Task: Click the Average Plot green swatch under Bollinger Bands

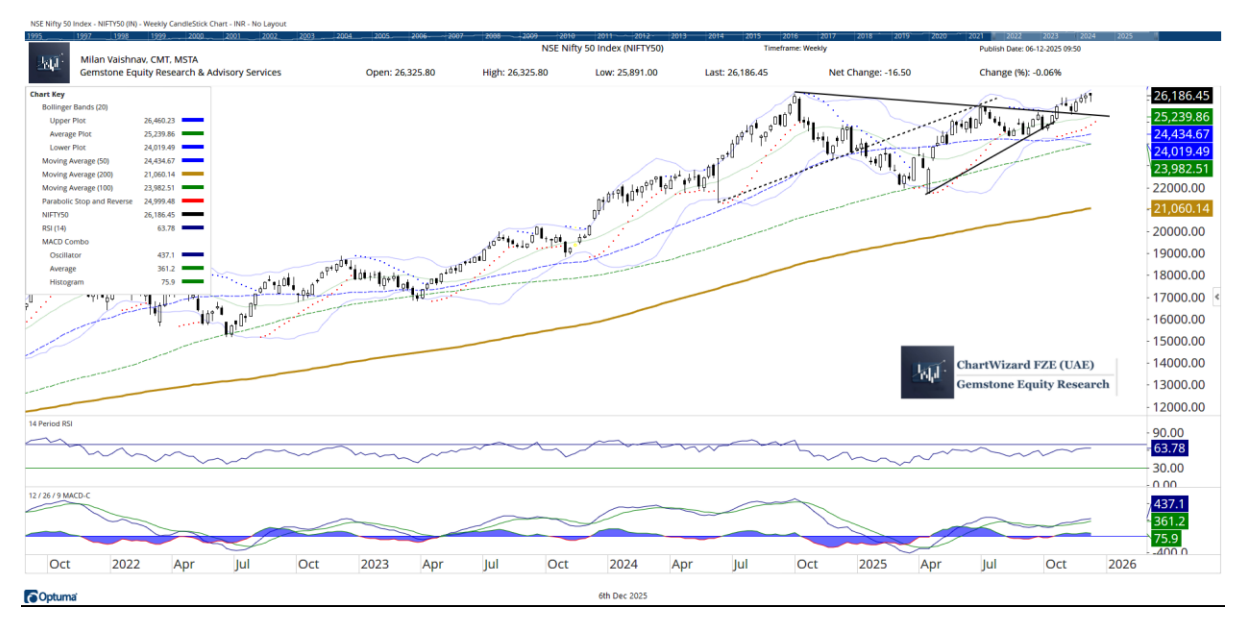Action: 195,133
